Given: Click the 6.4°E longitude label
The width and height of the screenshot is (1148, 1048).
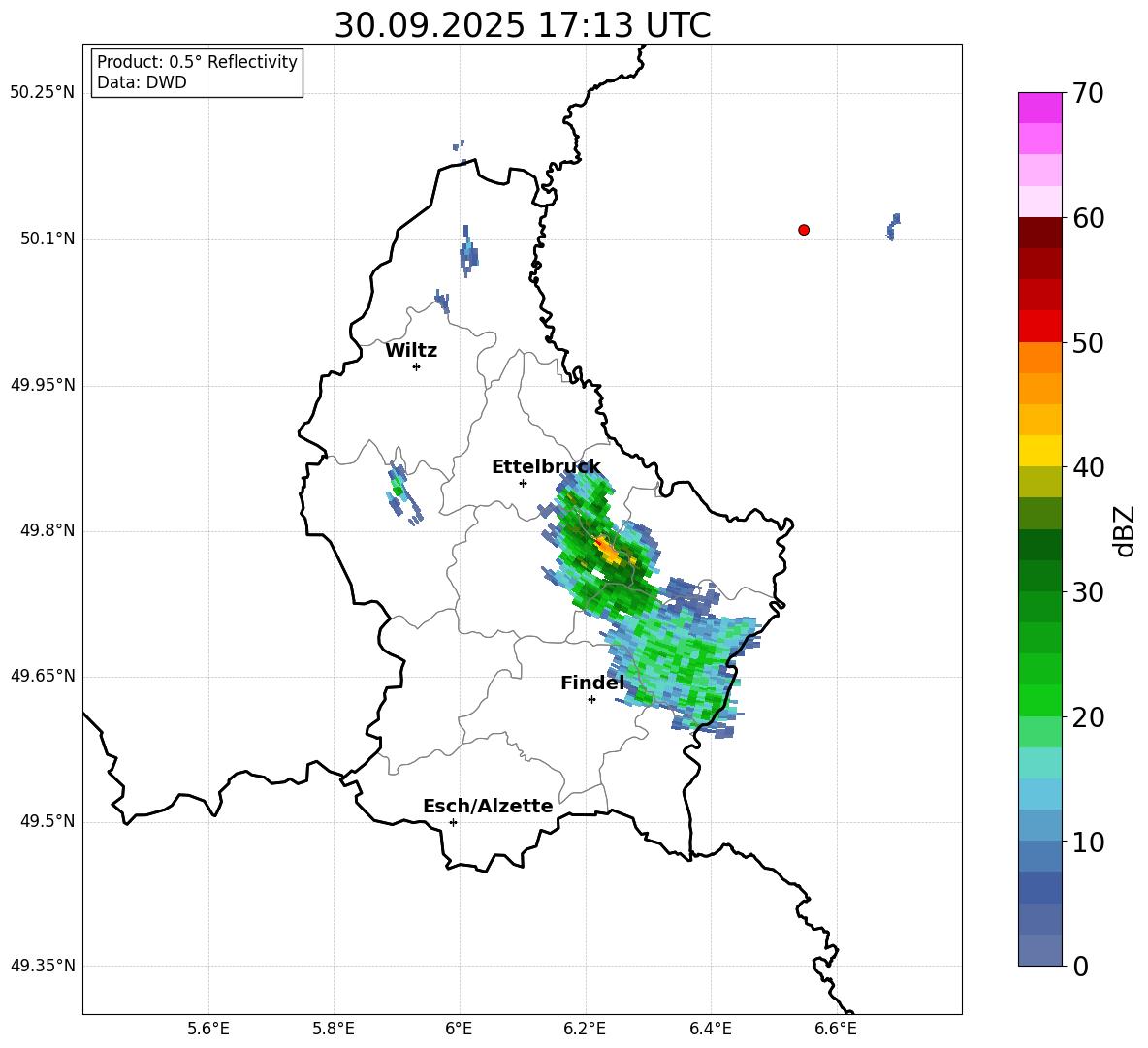Looking at the screenshot, I should pyautogui.click(x=710, y=1029).
